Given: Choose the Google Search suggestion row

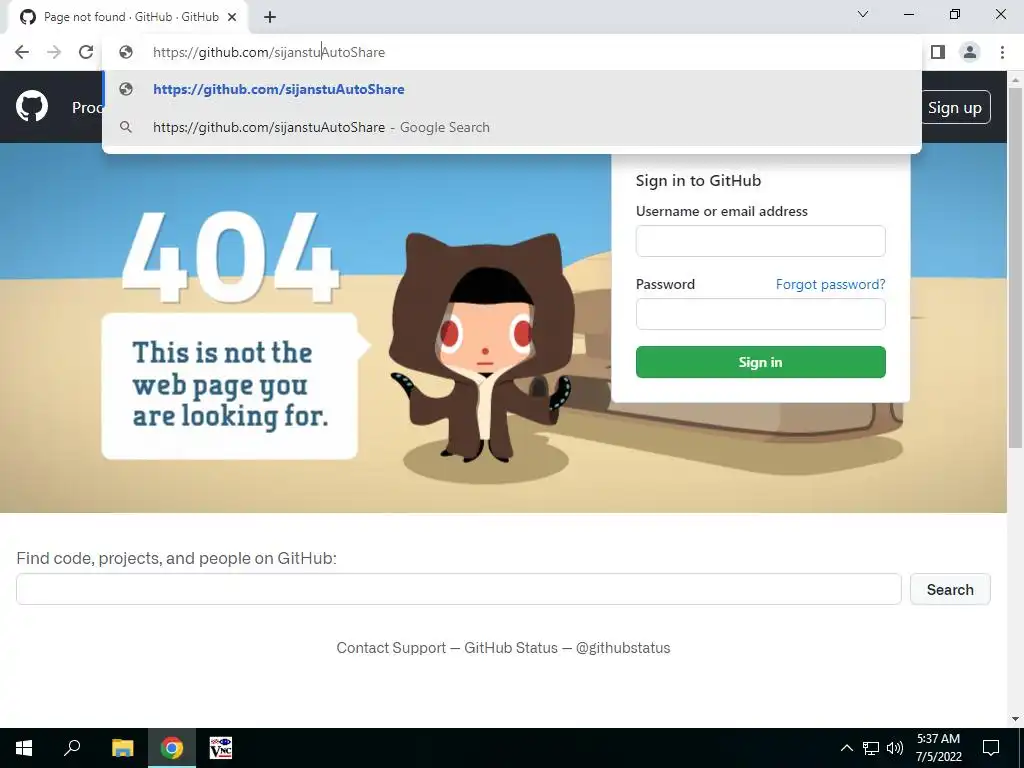Looking at the screenshot, I should pos(512,127).
